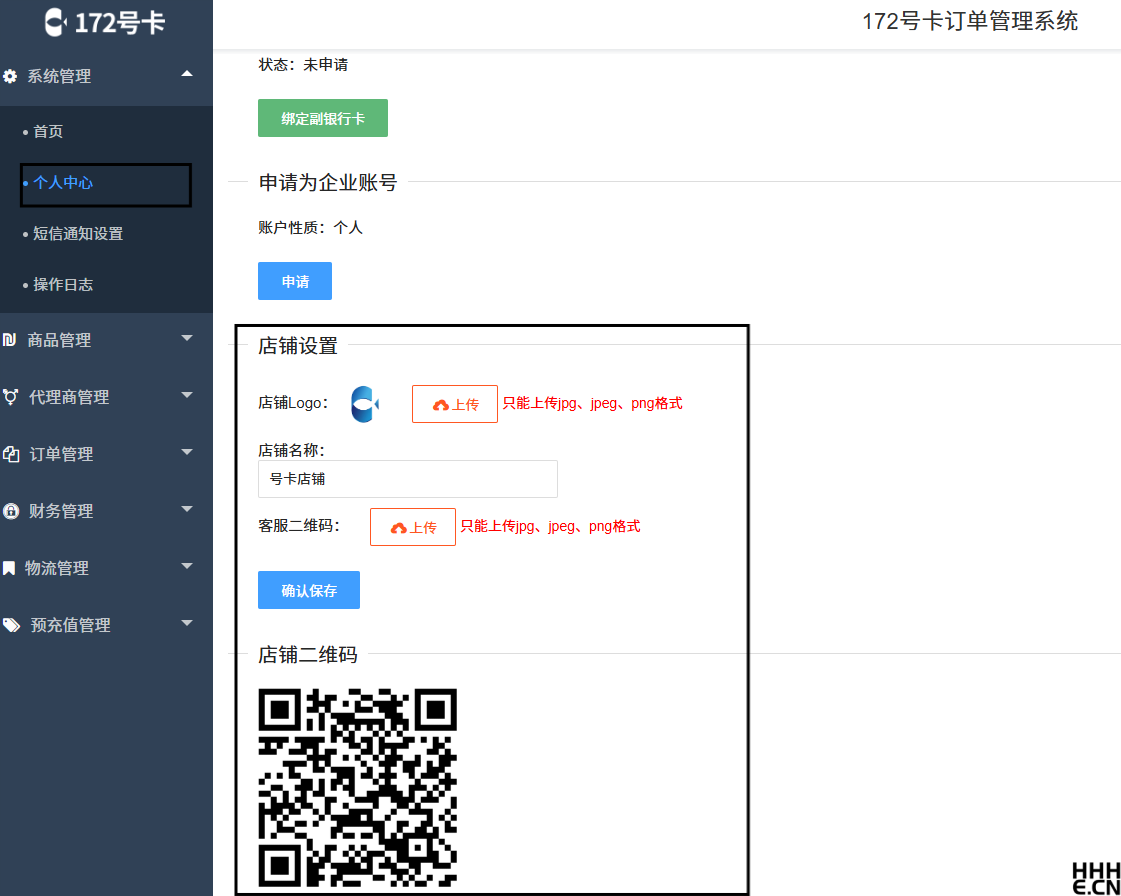Click the 预充值管理 tag icon
Image resolution: width=1121 pixels, height=896 pixels.
coord(11,624)
